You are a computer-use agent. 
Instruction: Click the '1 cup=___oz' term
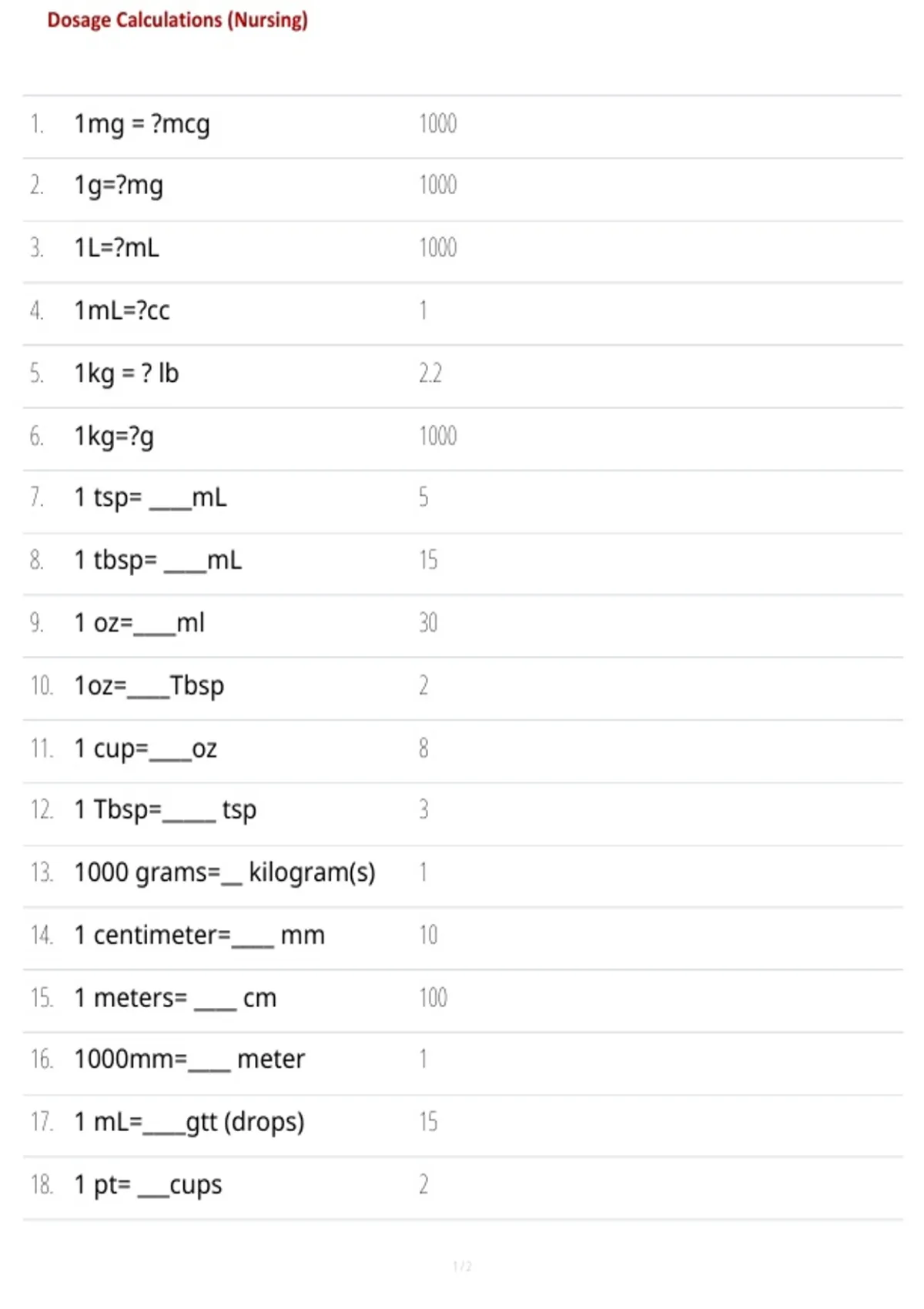point(146,748)
